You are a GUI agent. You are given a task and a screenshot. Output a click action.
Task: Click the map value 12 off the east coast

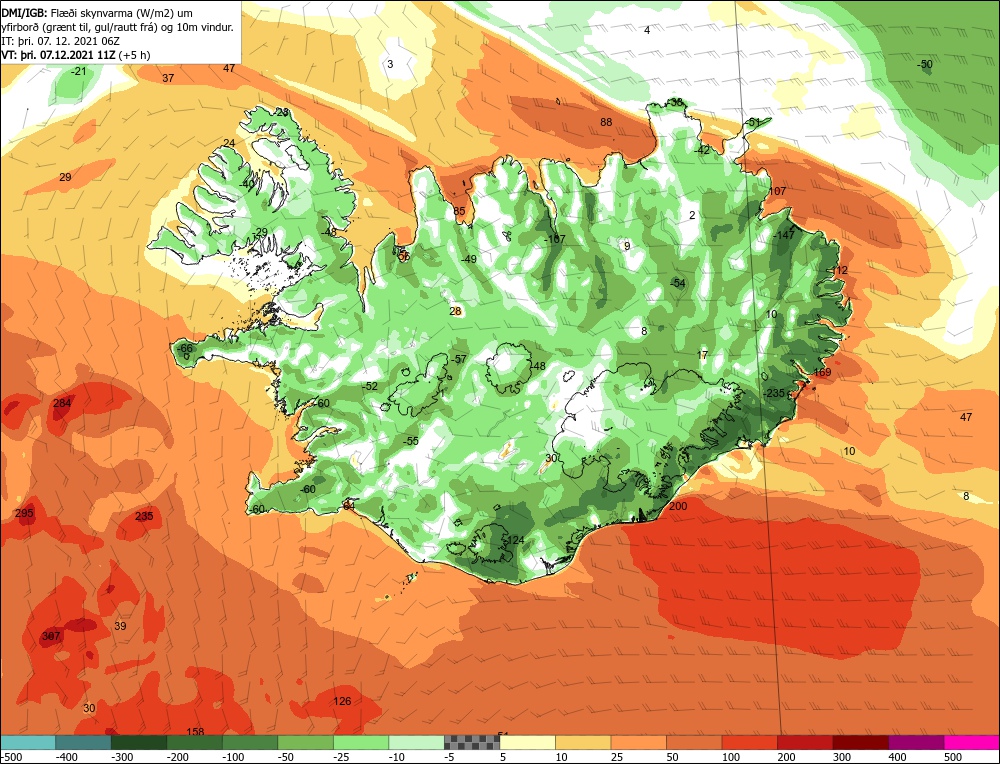(841, 270)
